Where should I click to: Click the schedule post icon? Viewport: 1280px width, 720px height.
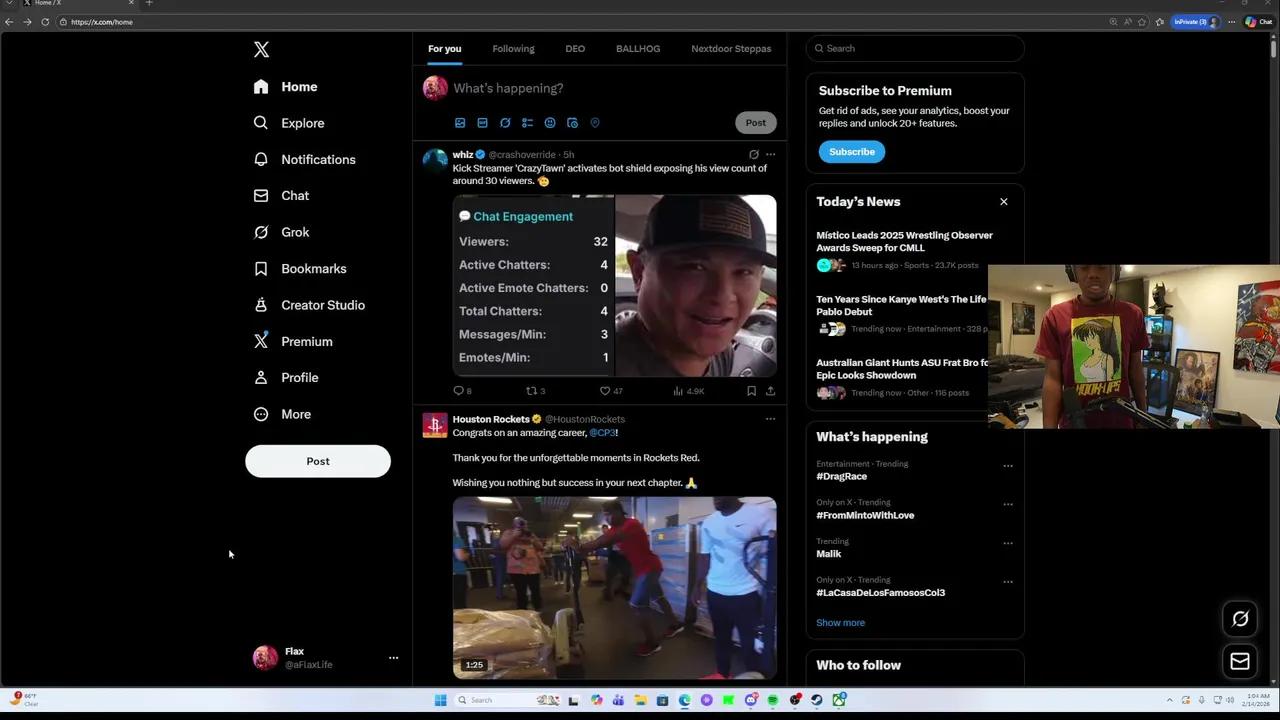tap(572, 123)
